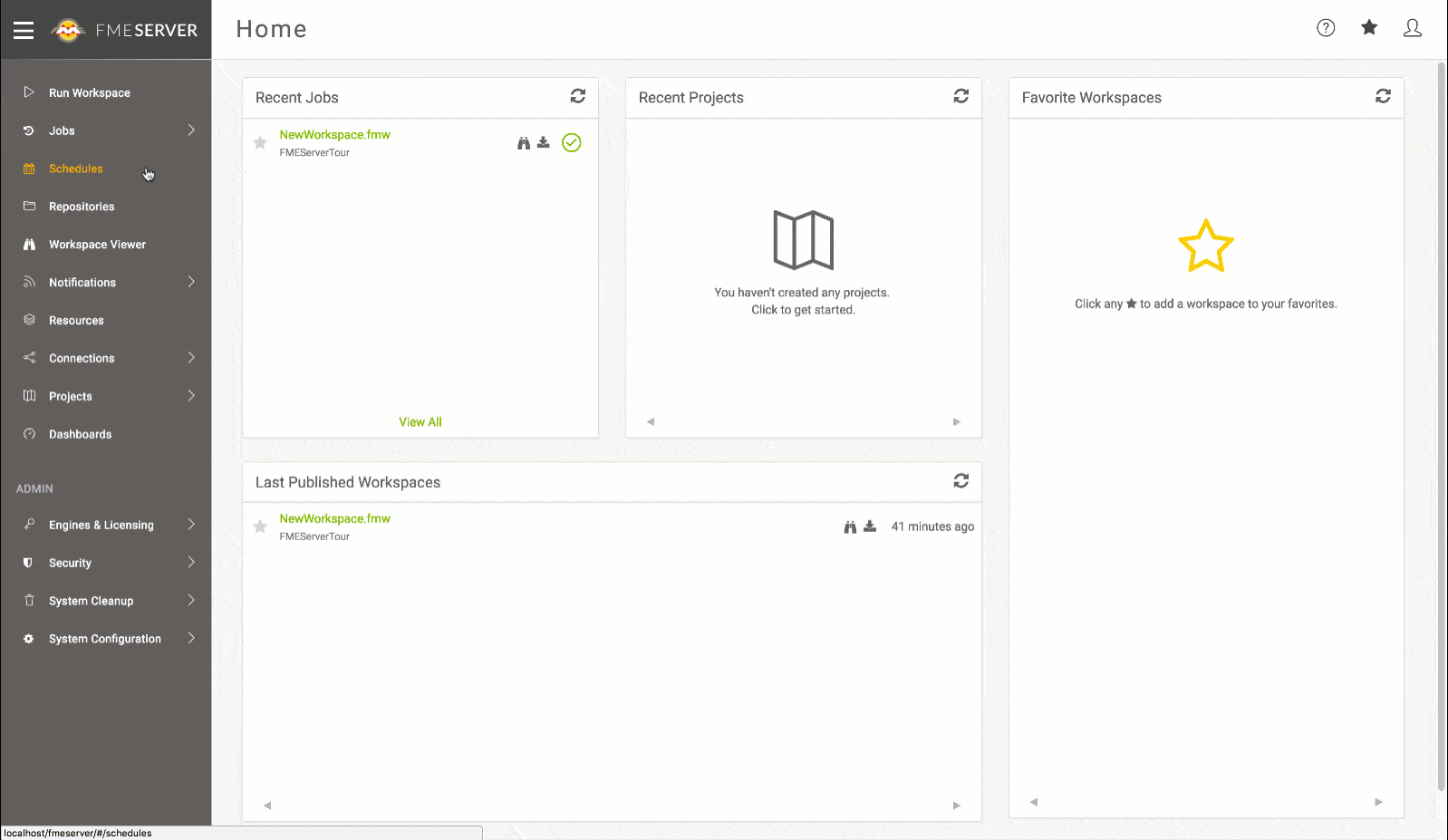
Task: Refresh the Recent Projects panel
Action: (x=961, y=96)
